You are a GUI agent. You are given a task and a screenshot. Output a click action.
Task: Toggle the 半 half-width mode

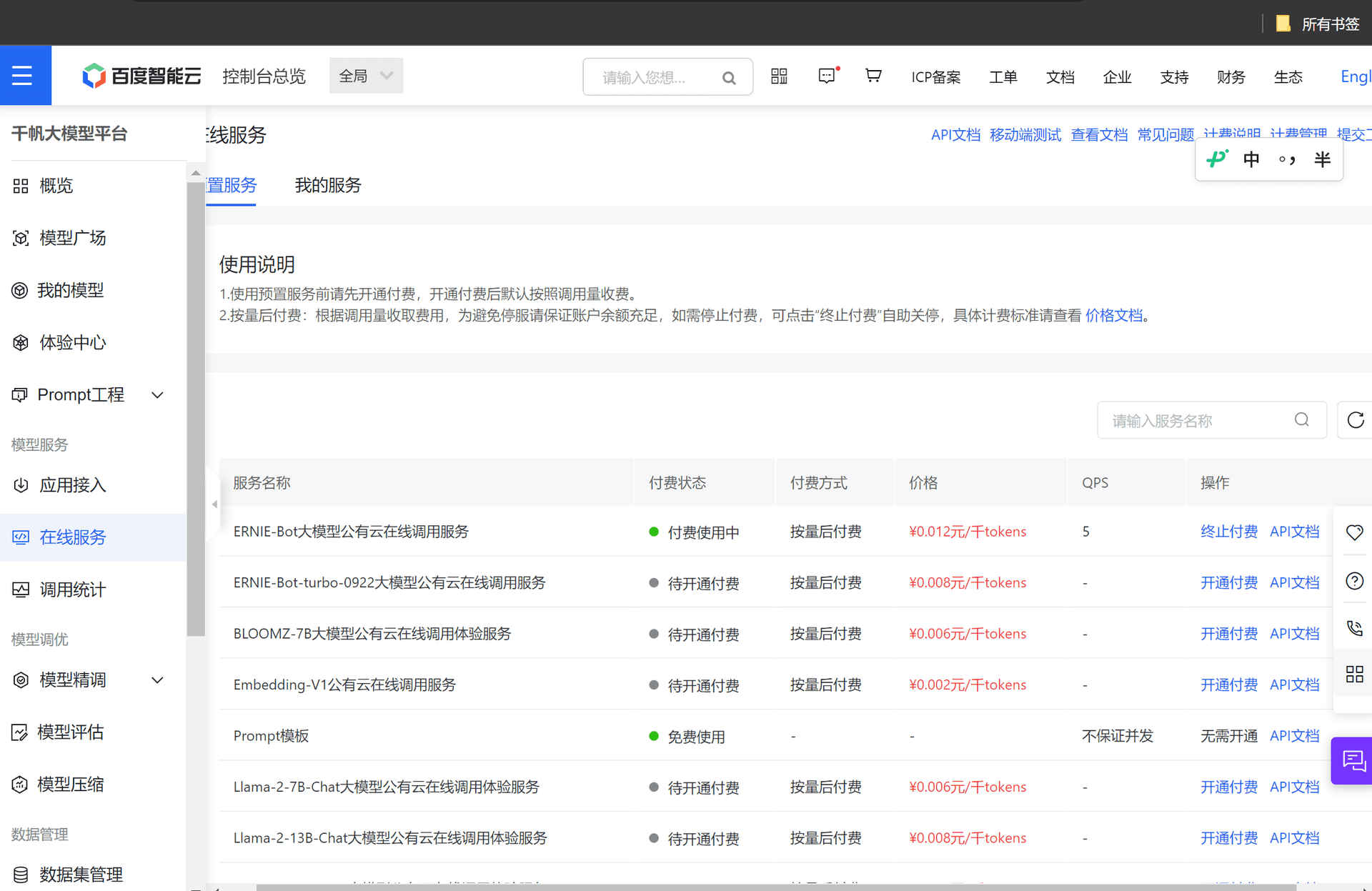pos(1322,159)
